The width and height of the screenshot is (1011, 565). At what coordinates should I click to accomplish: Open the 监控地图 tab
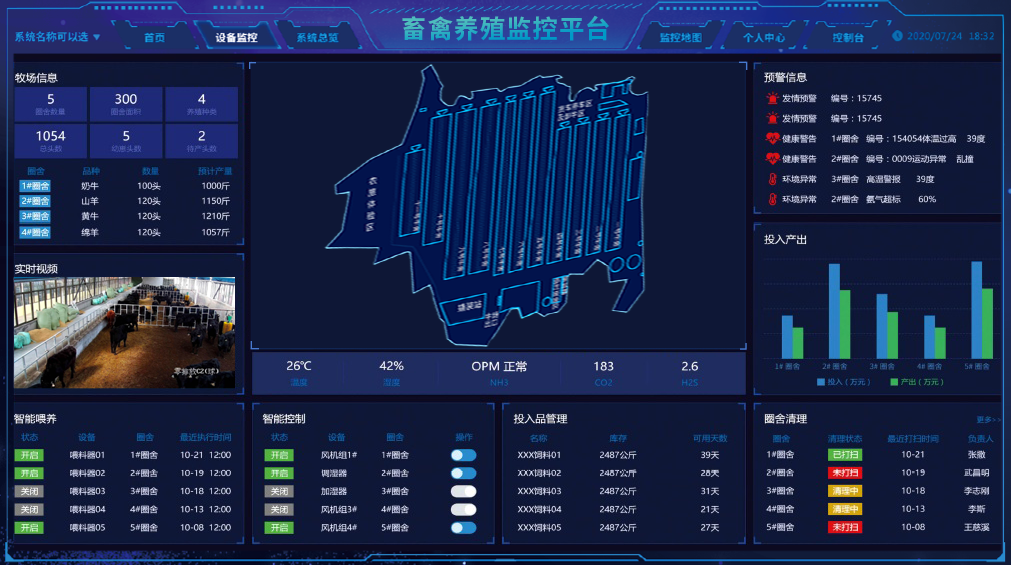click(x=680, y=38)
